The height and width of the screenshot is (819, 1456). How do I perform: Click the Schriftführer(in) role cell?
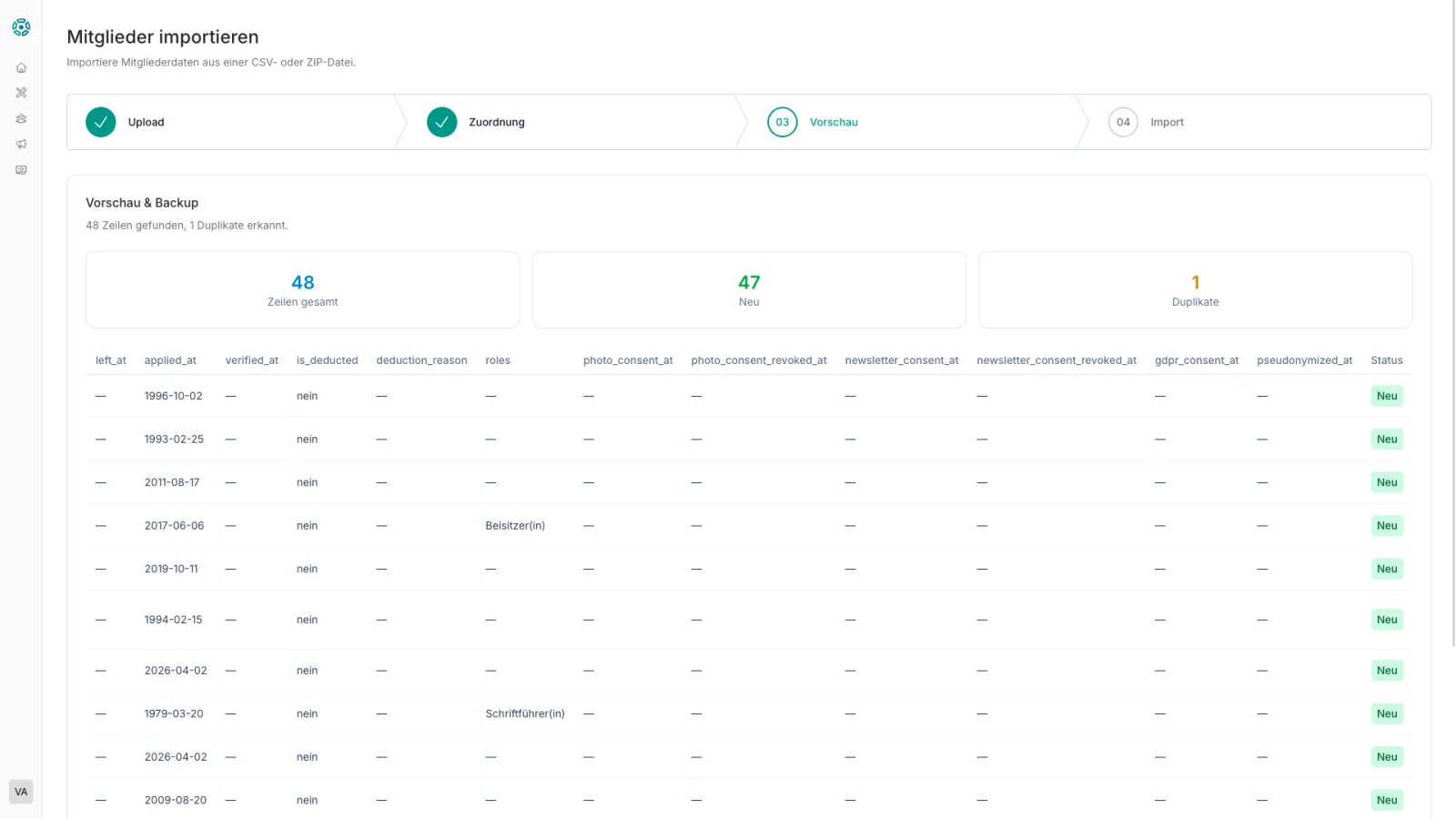[525, 714]
